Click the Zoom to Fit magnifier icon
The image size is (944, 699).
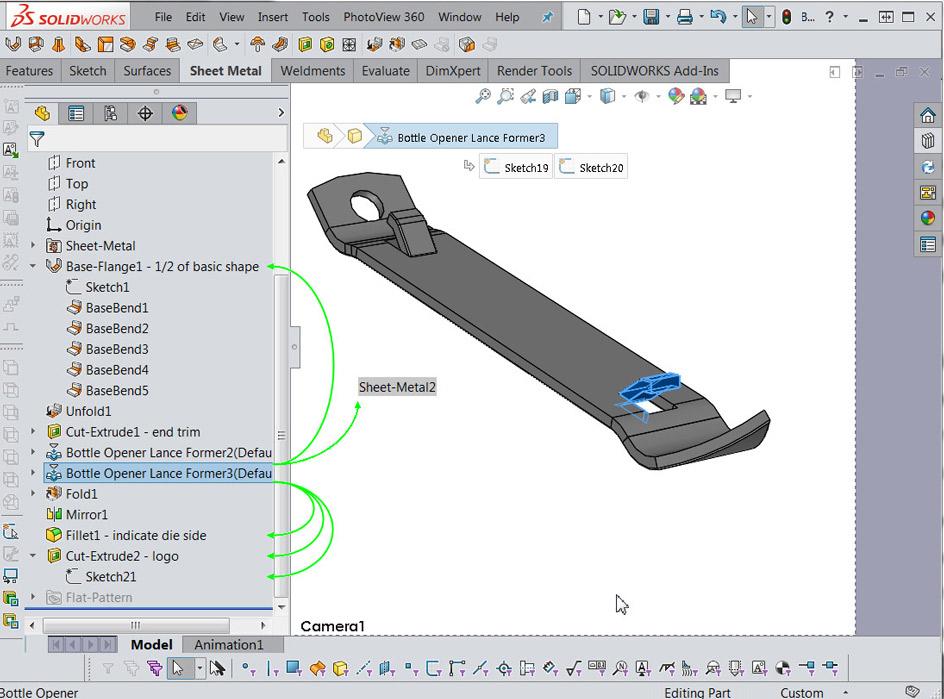pyautogui.click(x=483, y=97)
